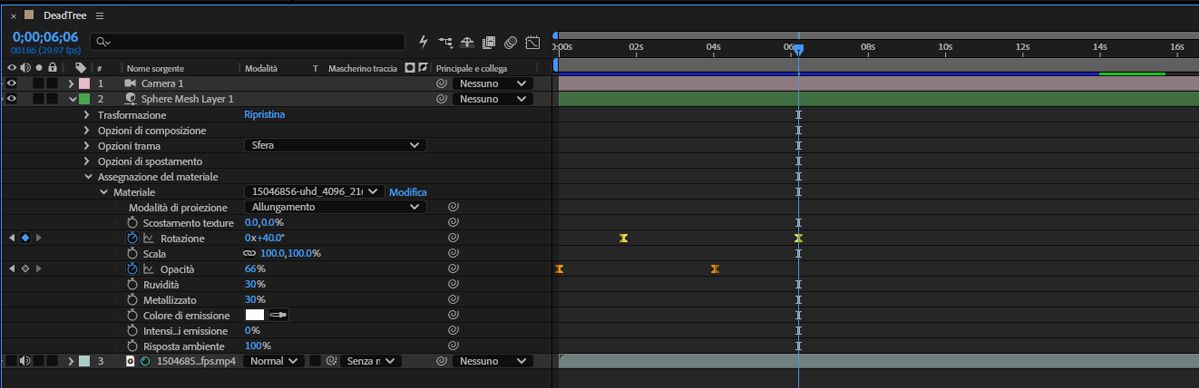This screenshot has width=1199, height=388.
Task: Open Sphere Mesh Layer 1 parent dropdown
Action: point(492,99)
